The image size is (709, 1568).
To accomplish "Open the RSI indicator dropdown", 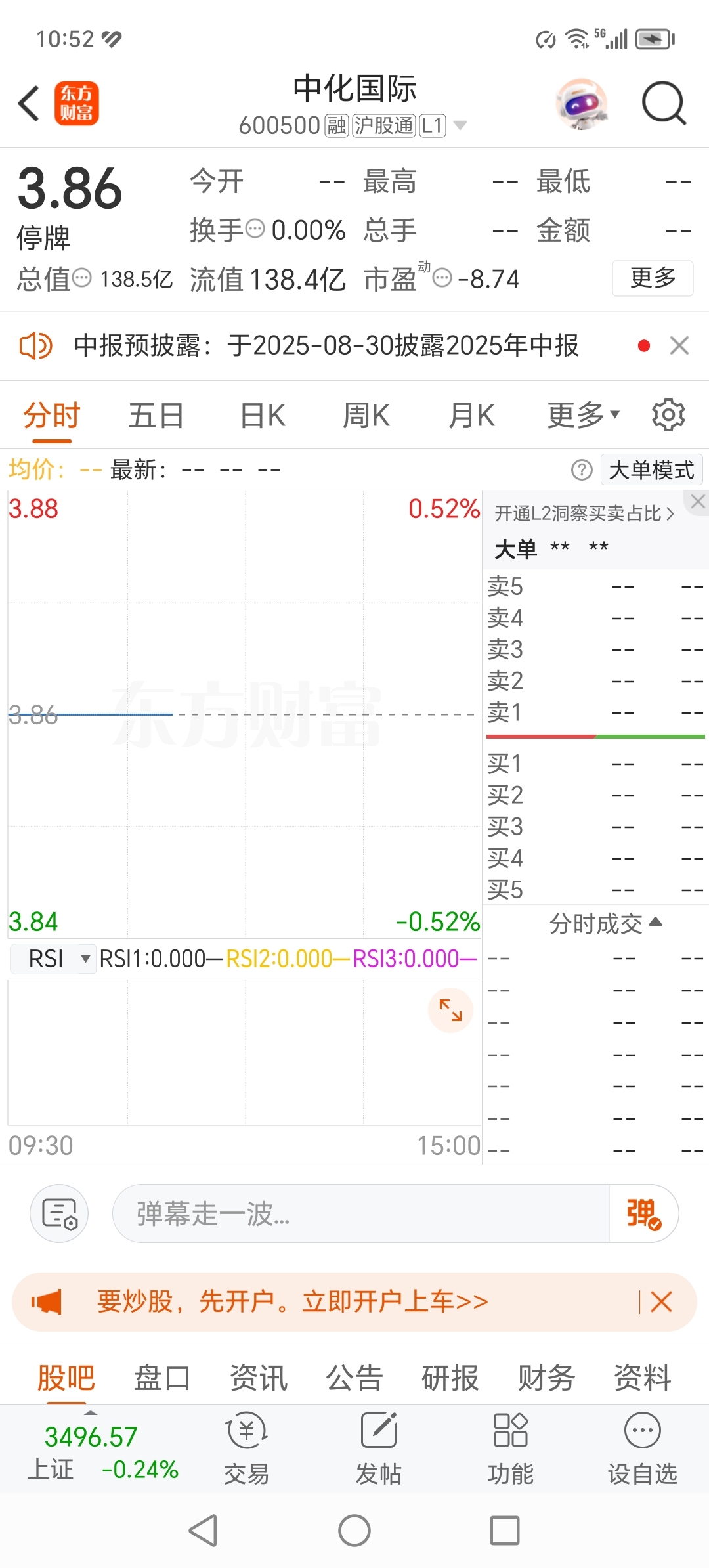I will [54, 959].
